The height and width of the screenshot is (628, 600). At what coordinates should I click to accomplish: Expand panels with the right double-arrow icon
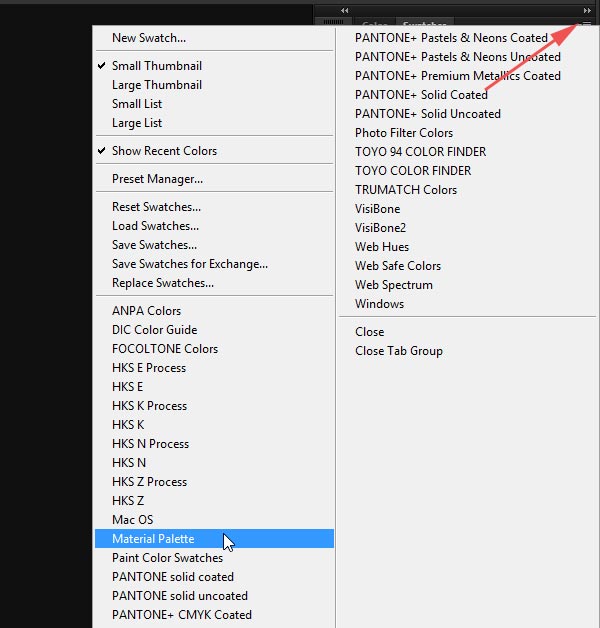(x=587, y=10)
